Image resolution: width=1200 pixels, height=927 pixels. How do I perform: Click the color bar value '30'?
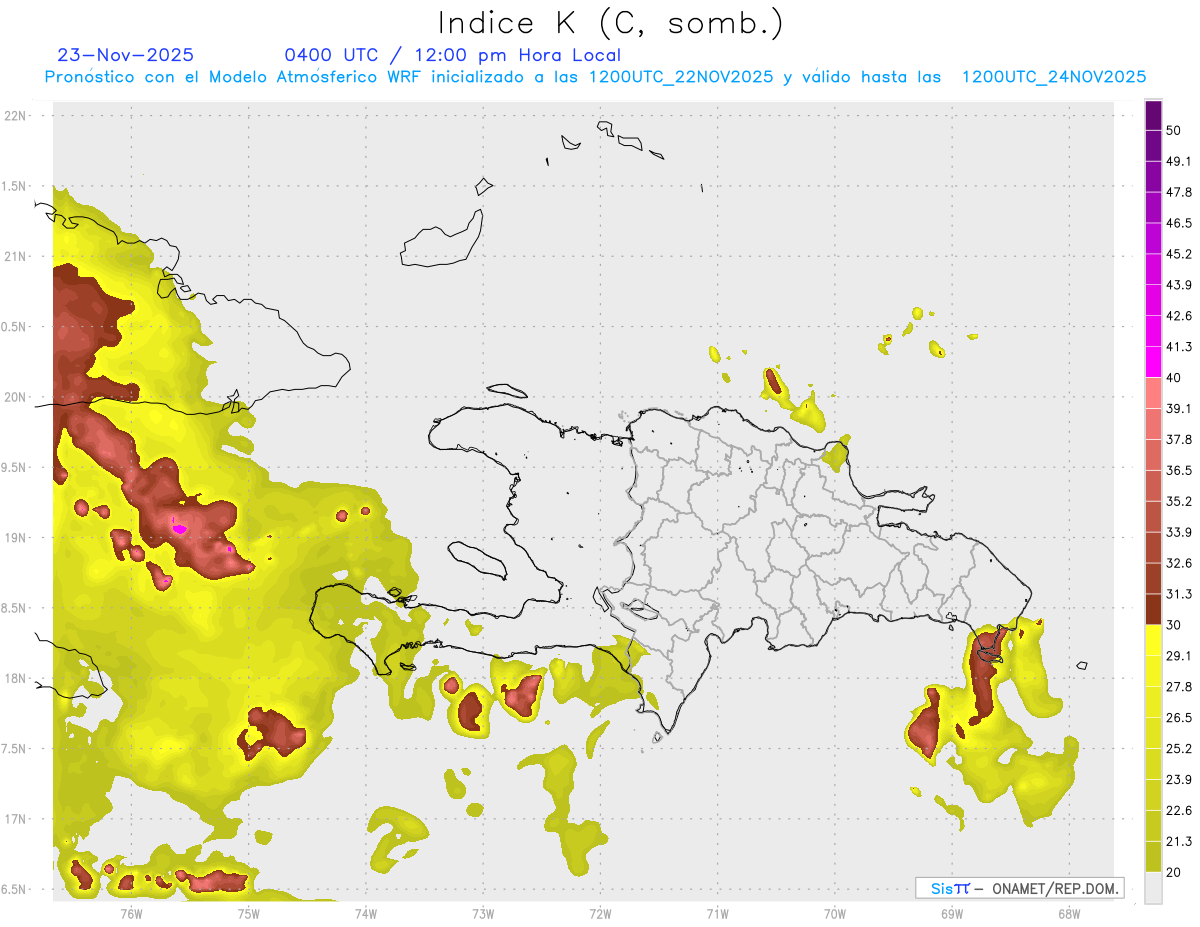[1174, 625]
